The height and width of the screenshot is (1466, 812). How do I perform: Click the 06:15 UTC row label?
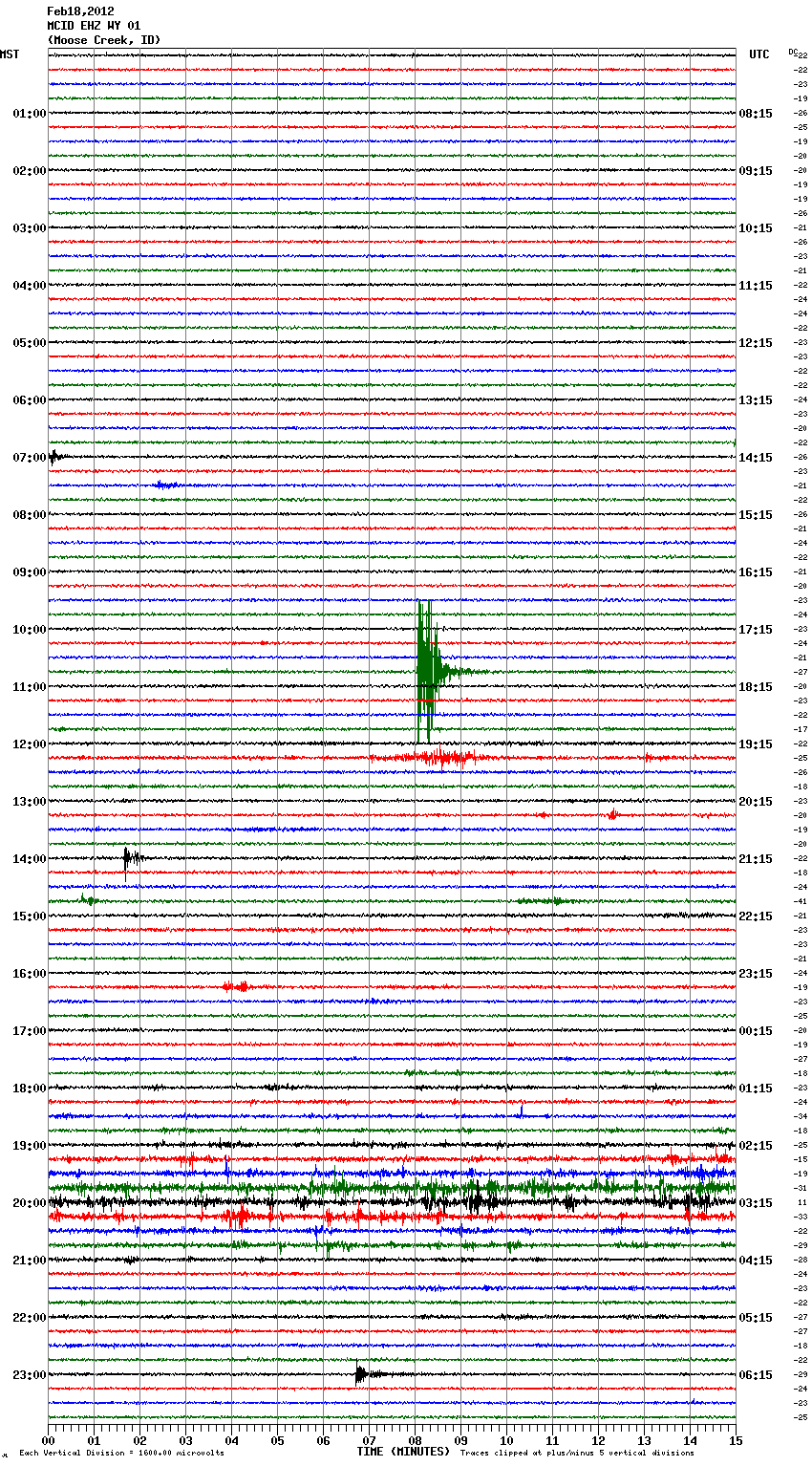pos(756,1375)
